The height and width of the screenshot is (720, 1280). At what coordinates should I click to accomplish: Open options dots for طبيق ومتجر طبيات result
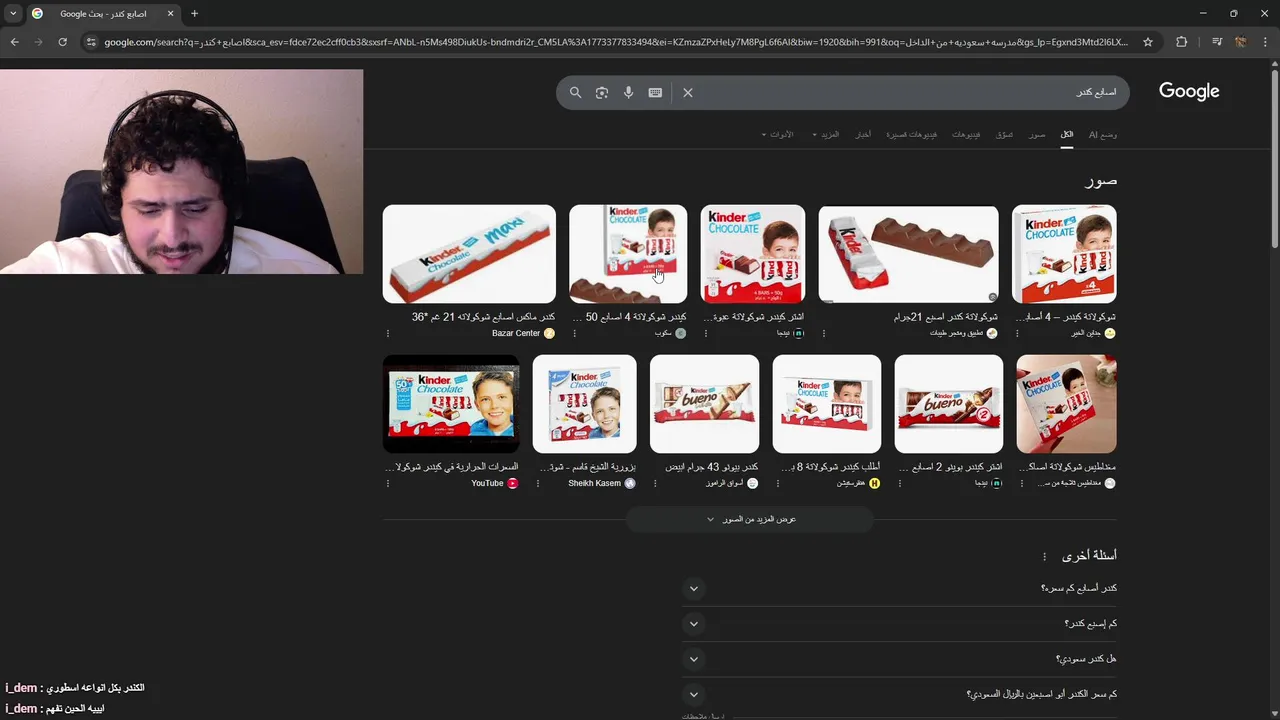pyautogui.click(x=824, y=333)
